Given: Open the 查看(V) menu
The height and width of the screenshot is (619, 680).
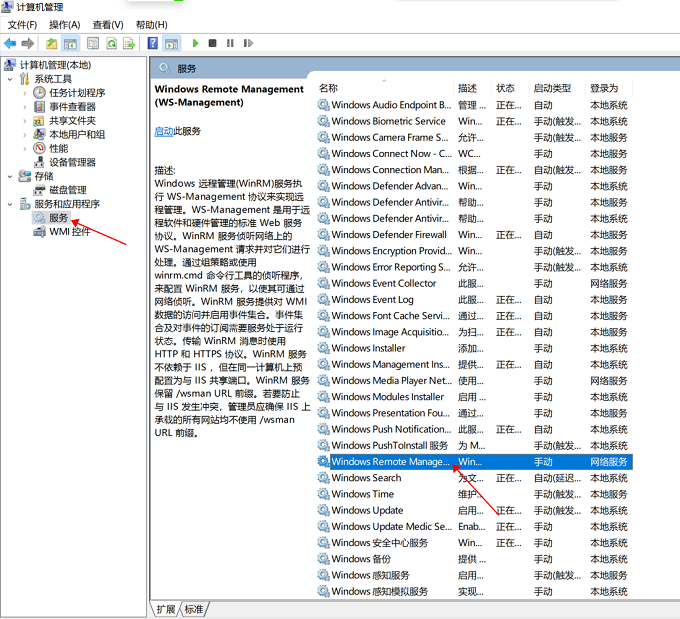Looking at the screenshot, I should [108, 24].
